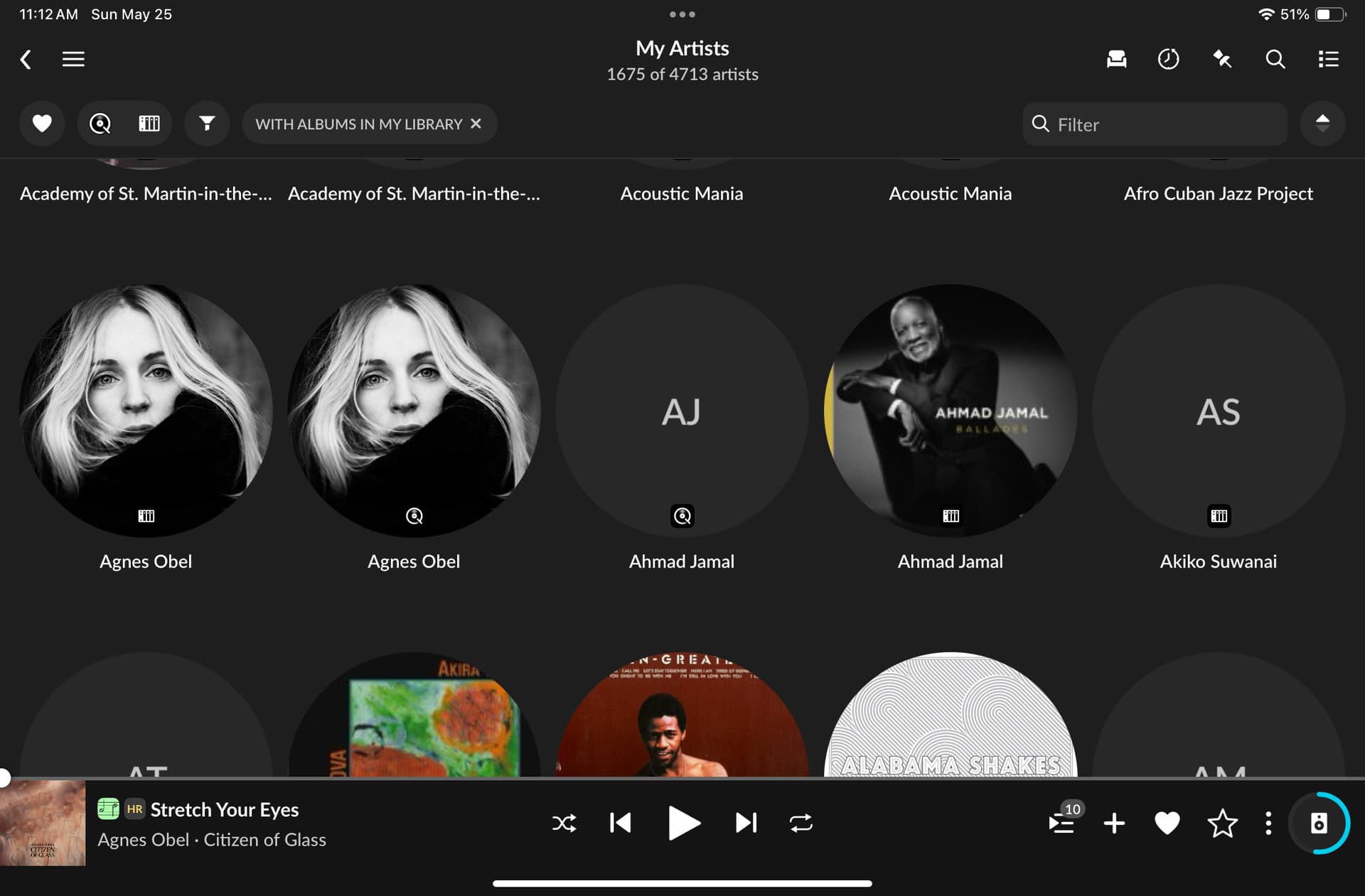Open Ahmad Jamal AJ placeholder artist
The width and height of the screenshot is (1365, 896).
[682, 411]
